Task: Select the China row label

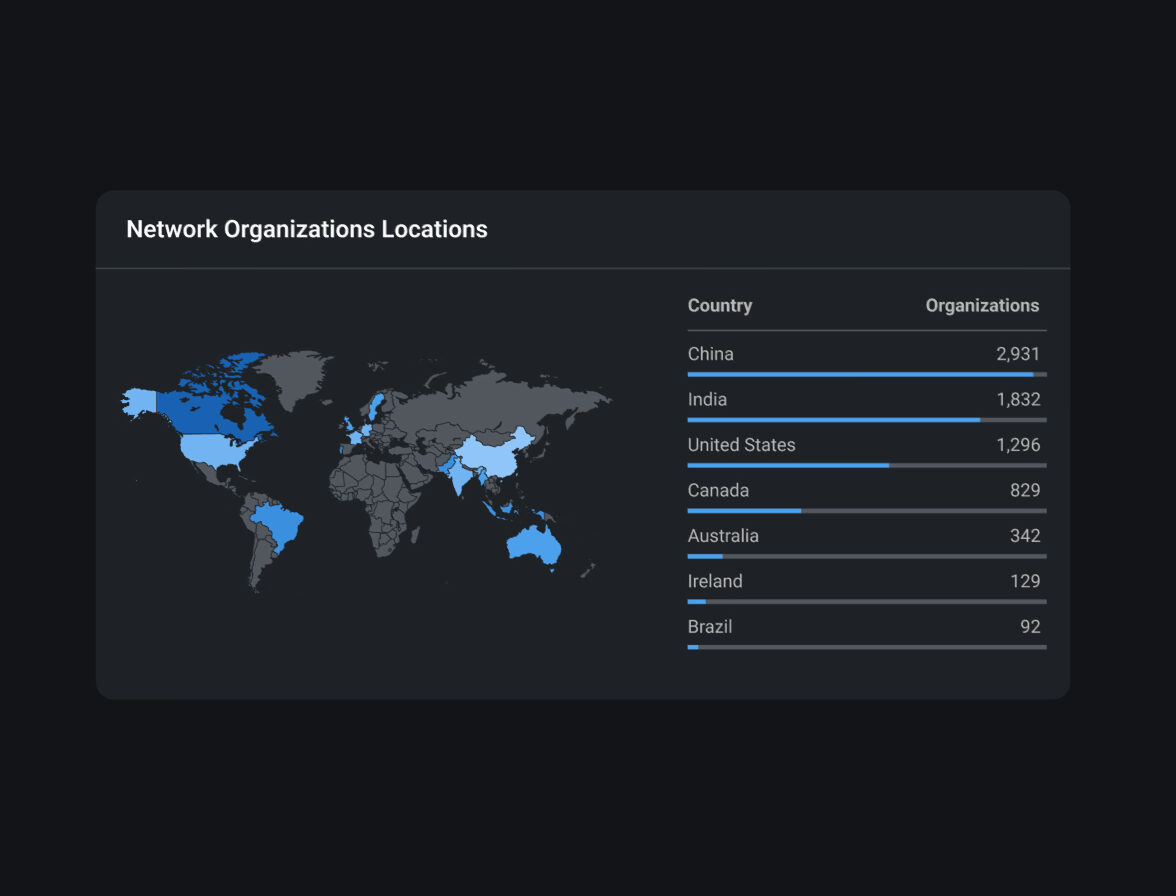Action: coord(710,354)
